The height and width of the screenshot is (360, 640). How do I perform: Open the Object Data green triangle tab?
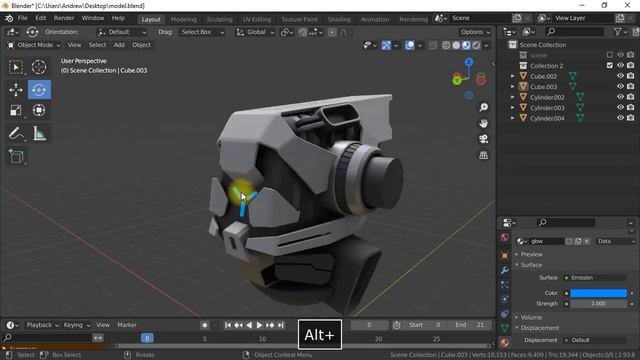coord(504,328)
